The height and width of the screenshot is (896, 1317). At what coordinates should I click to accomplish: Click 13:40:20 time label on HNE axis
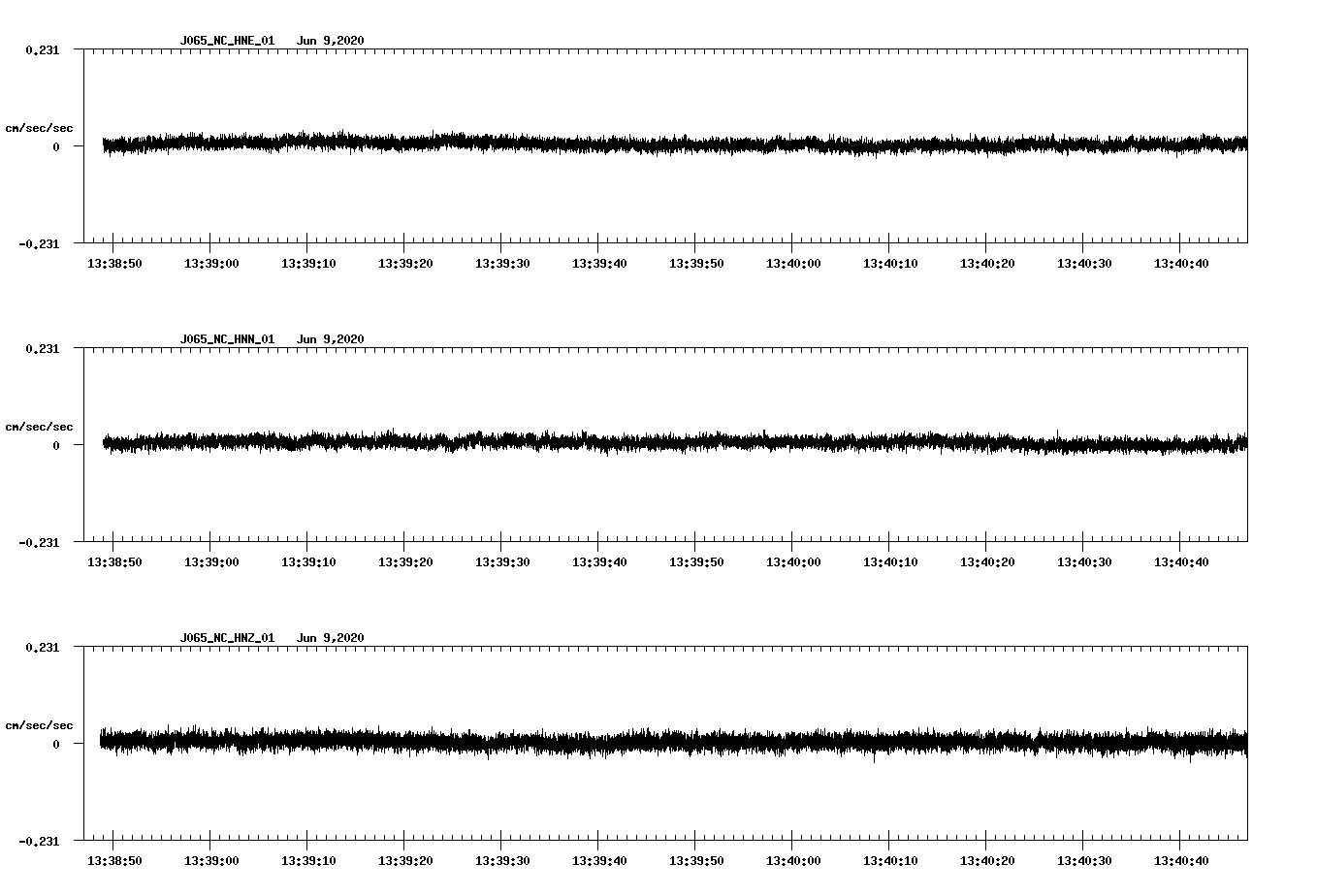(987, 264)
